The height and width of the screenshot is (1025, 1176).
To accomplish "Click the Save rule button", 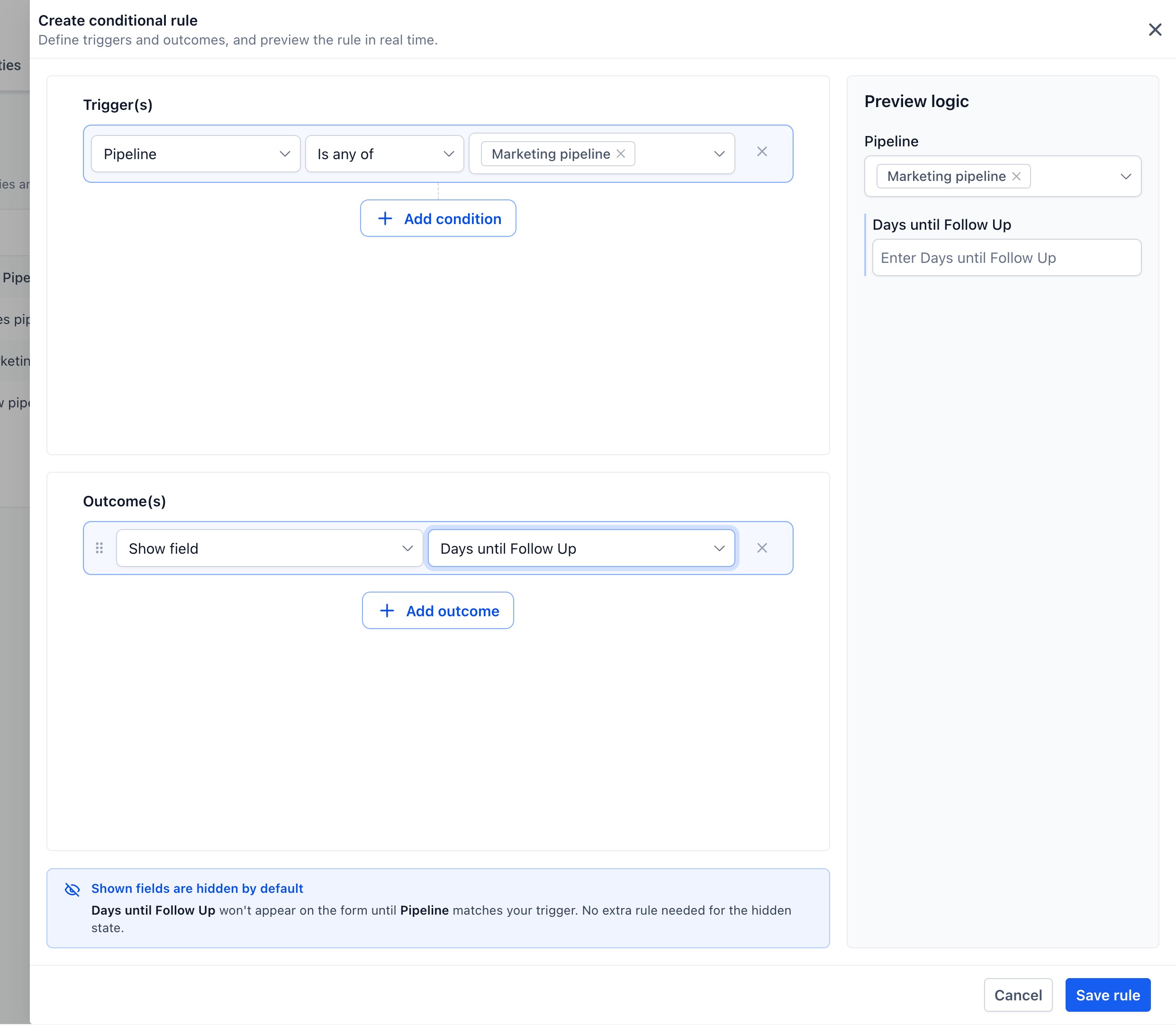I will 1108,995.
